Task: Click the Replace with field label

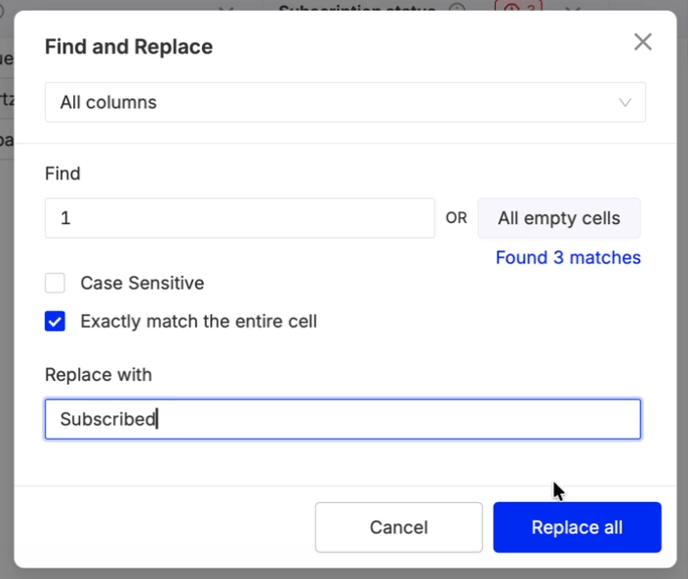Action: [x=98, y=375]
